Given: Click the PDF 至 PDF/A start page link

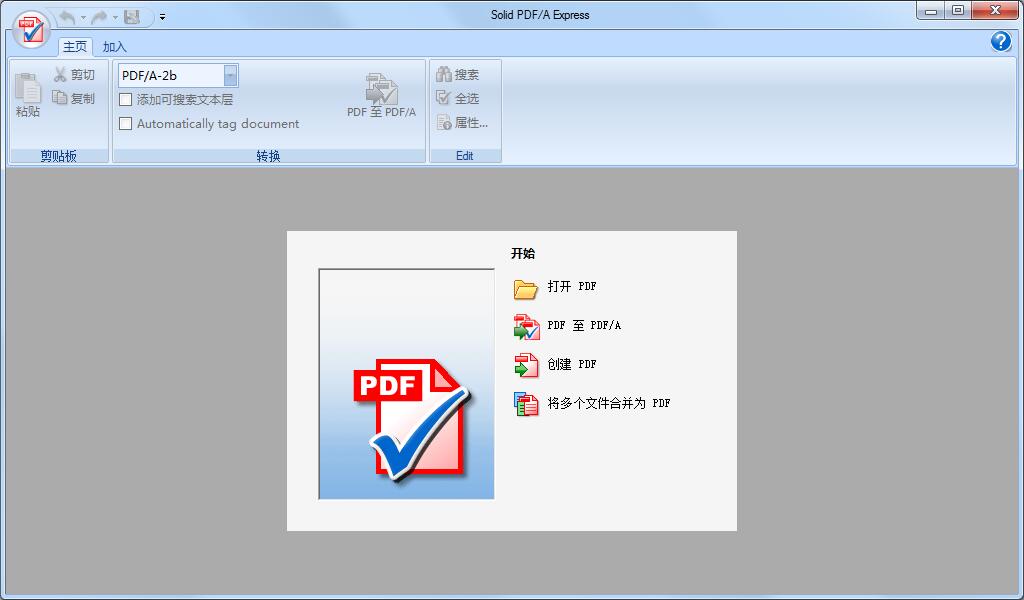Looking at the screenshot, I should pos(584,325).
